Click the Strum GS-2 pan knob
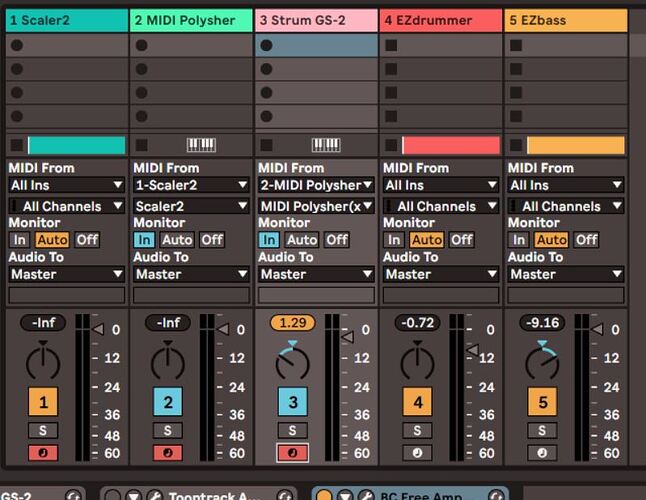The width and height of the screenshot is (646, 500). (x=293, y=362)
